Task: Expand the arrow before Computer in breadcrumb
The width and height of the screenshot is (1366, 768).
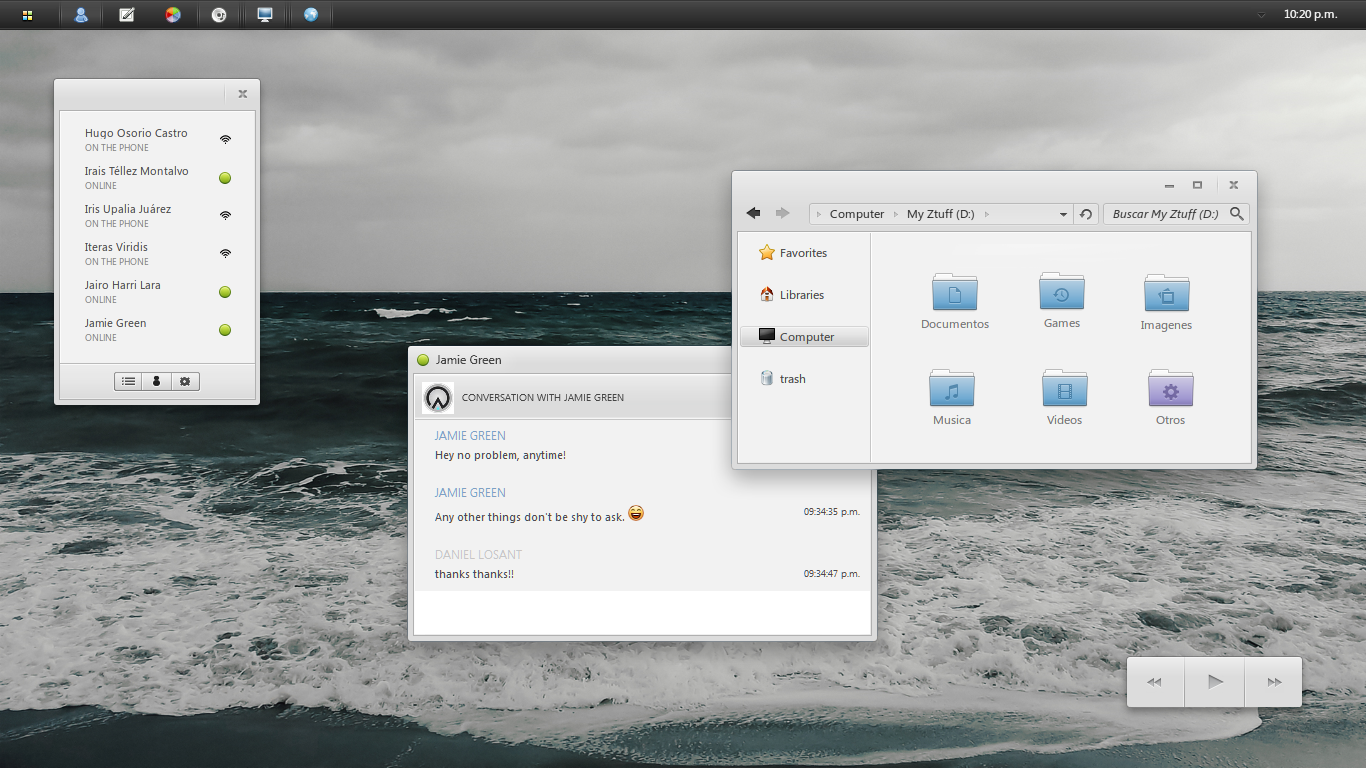Action: pos(819,214)
